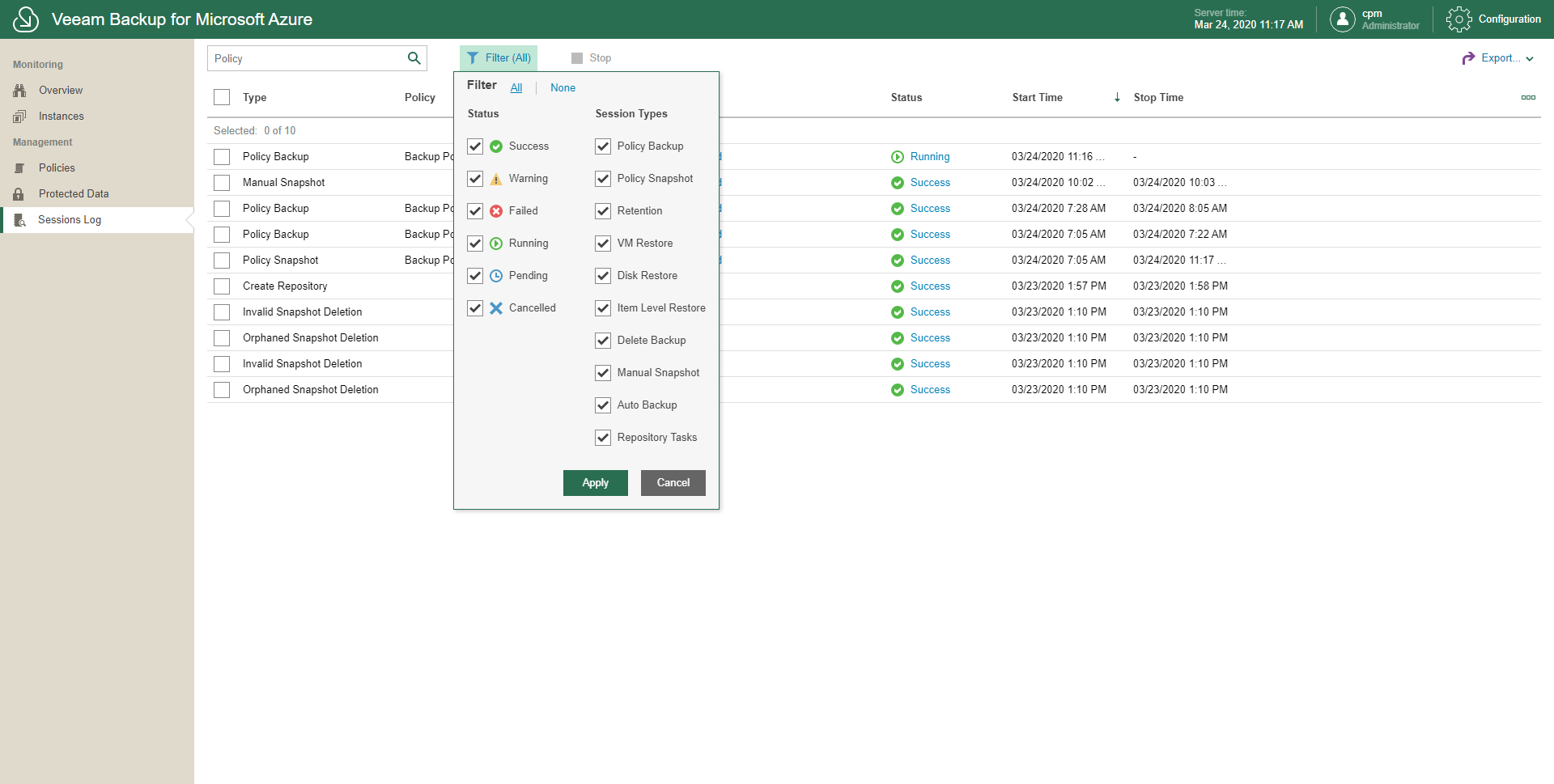Open the Instances page

coord(62,117)
